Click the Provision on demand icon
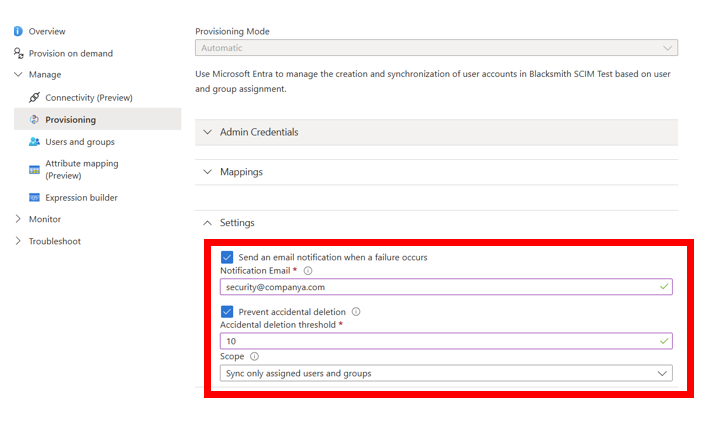This screenshot has width=709, height=426. pos(19,53)
